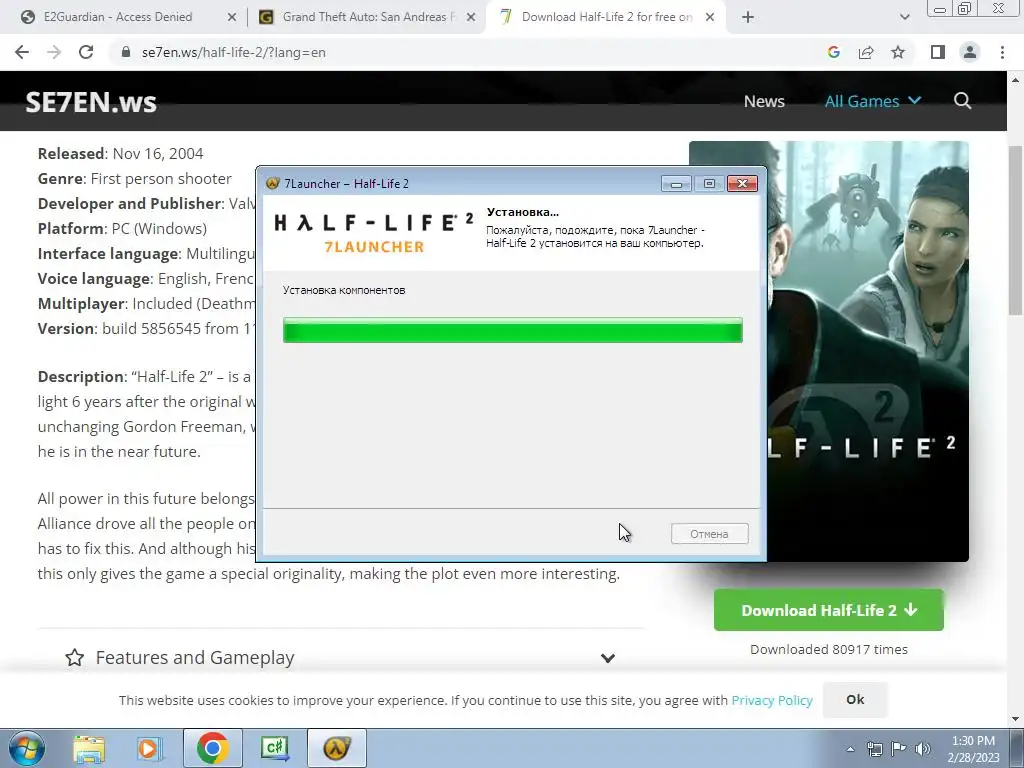Open the Windows Start menu

coord(27,748)
